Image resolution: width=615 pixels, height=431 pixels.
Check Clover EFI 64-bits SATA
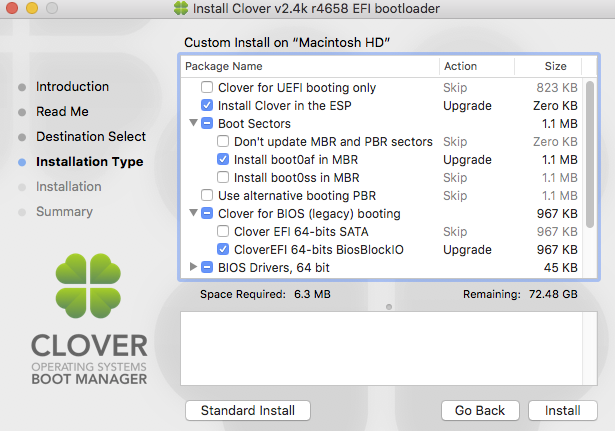click(223, 231)
